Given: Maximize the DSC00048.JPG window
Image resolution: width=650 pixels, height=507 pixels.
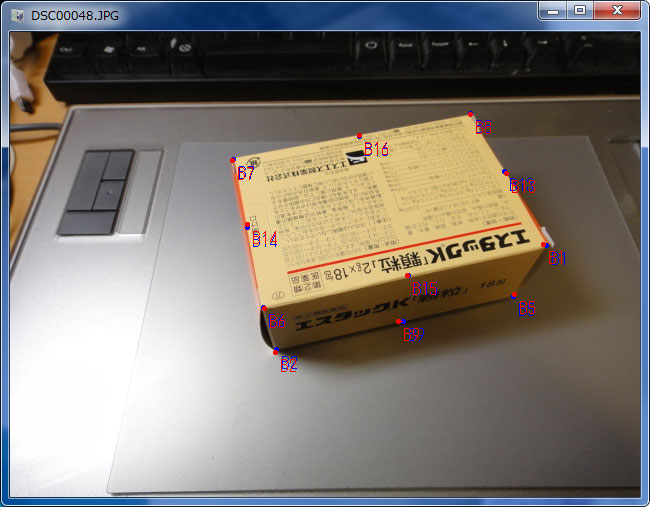Looking at the screenshot, I should click(580, 11).
